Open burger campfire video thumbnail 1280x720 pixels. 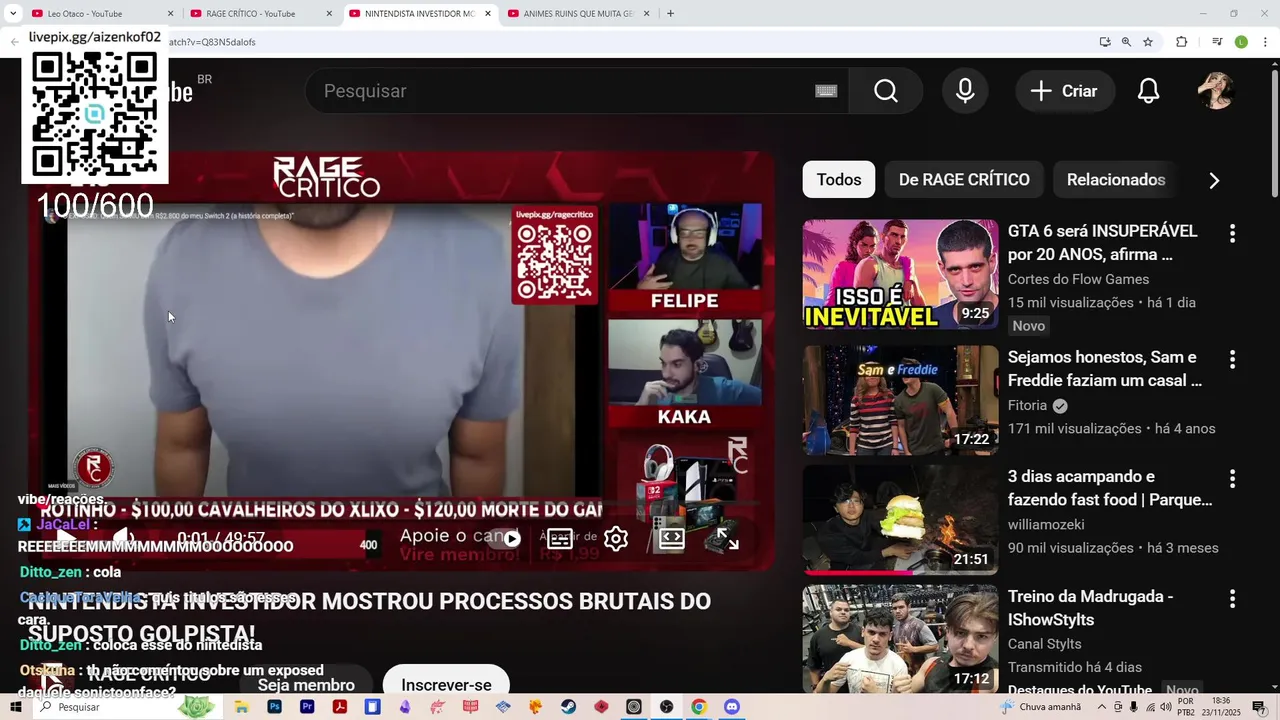tap(900, 520)
